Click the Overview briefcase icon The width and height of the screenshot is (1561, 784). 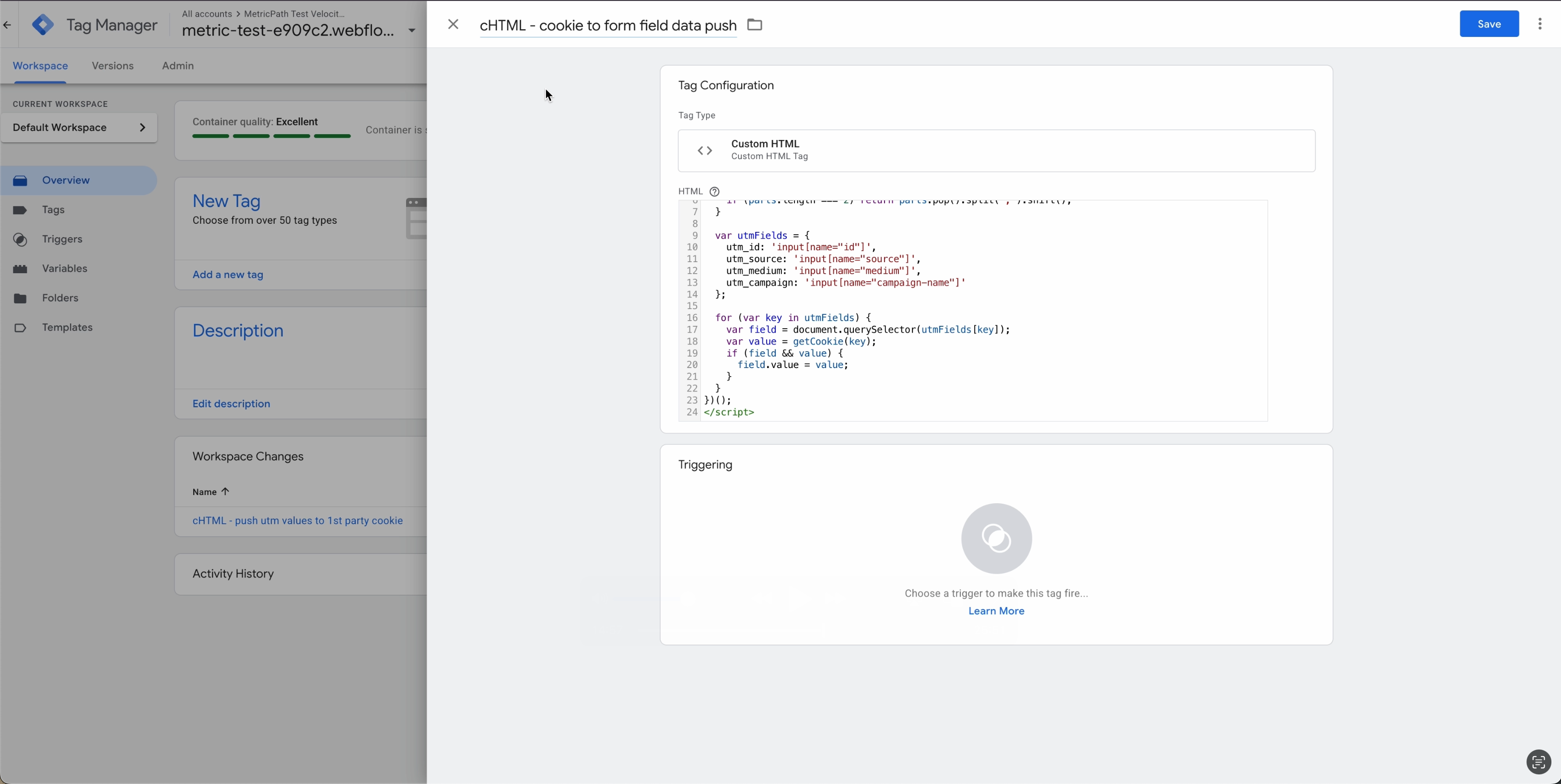(20, 181)
